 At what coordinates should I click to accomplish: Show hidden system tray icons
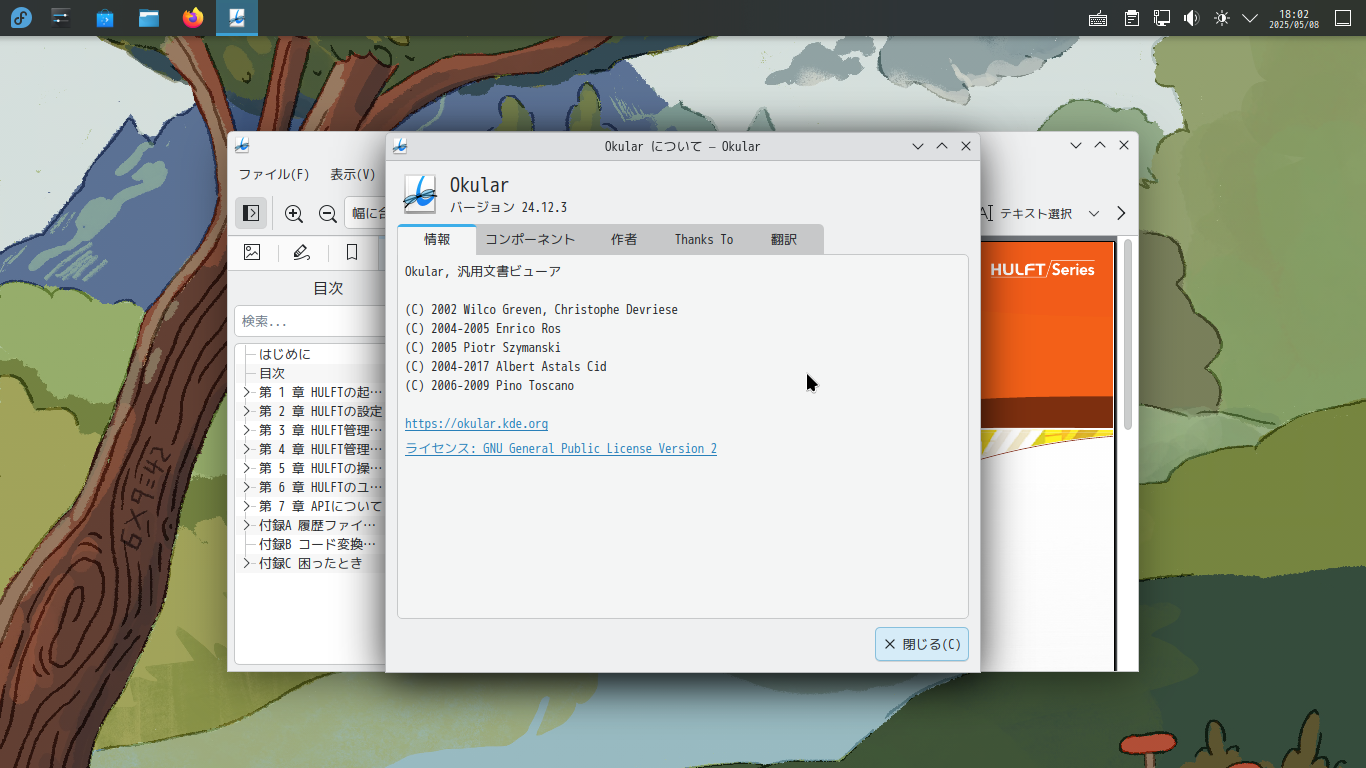pos(1250,18)
